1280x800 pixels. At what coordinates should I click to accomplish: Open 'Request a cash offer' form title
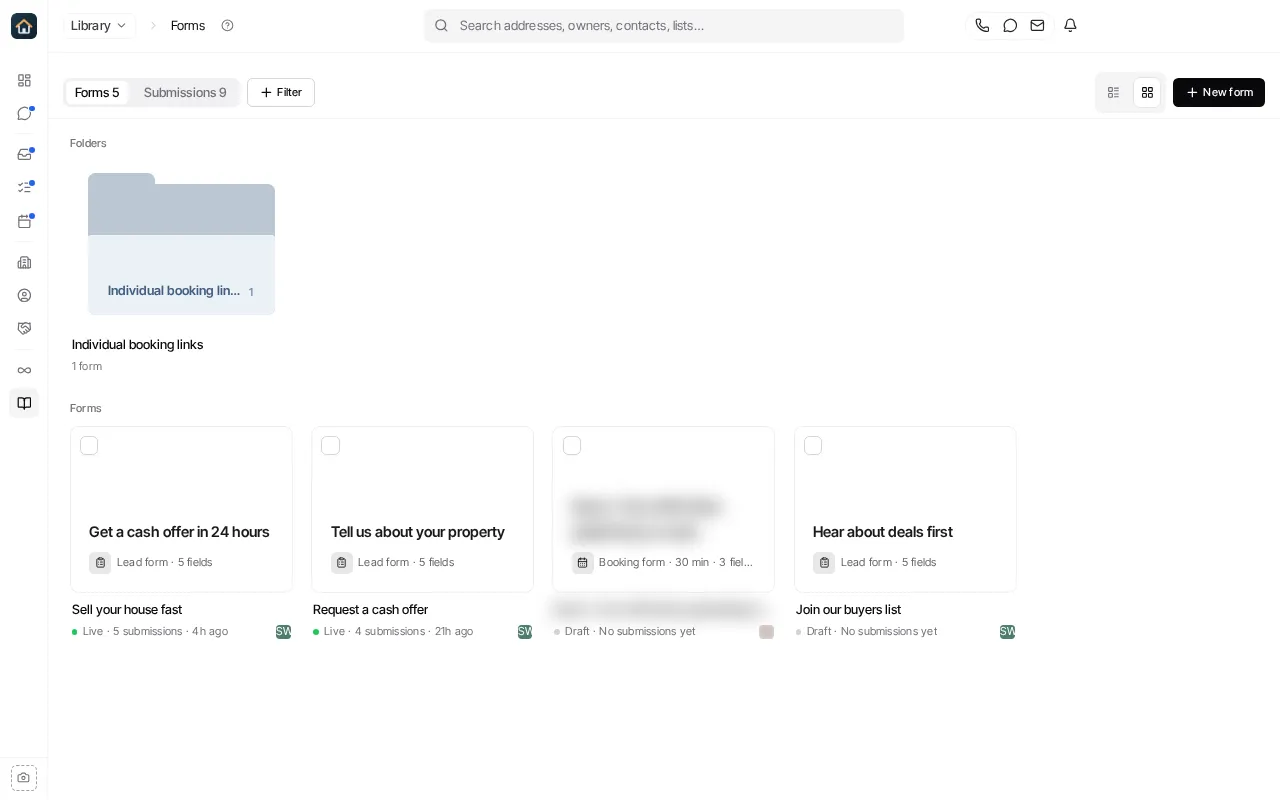point(370,609)
